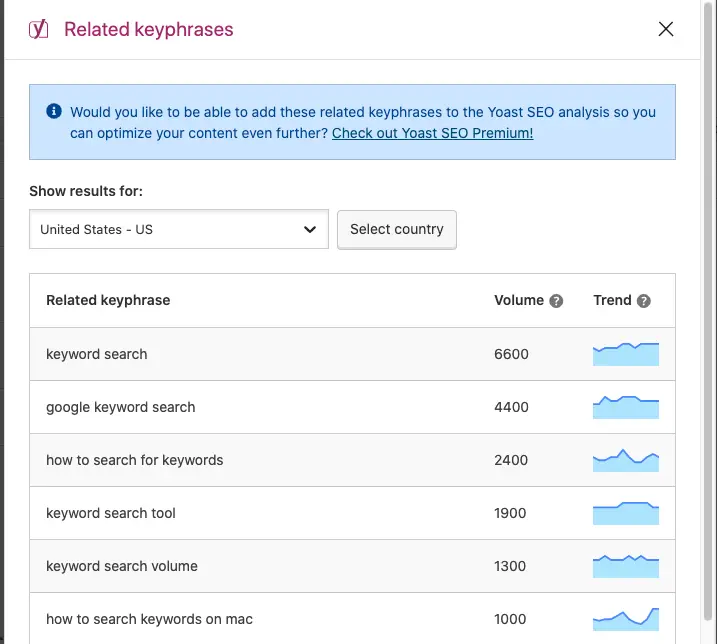The height and width of the screenshot is (644, 717).
Task: Click trend chart for 'keyword search tool'
Action: (x=626, y=513)
